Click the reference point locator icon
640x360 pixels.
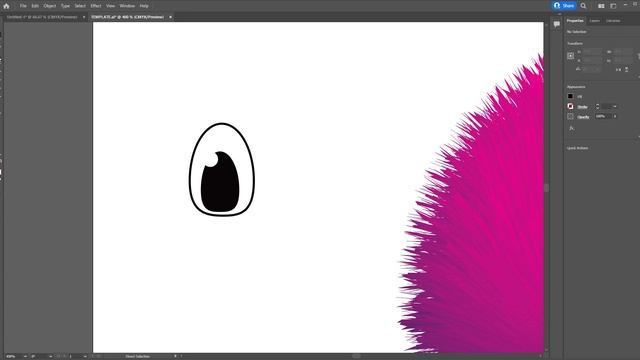[571, 56]
